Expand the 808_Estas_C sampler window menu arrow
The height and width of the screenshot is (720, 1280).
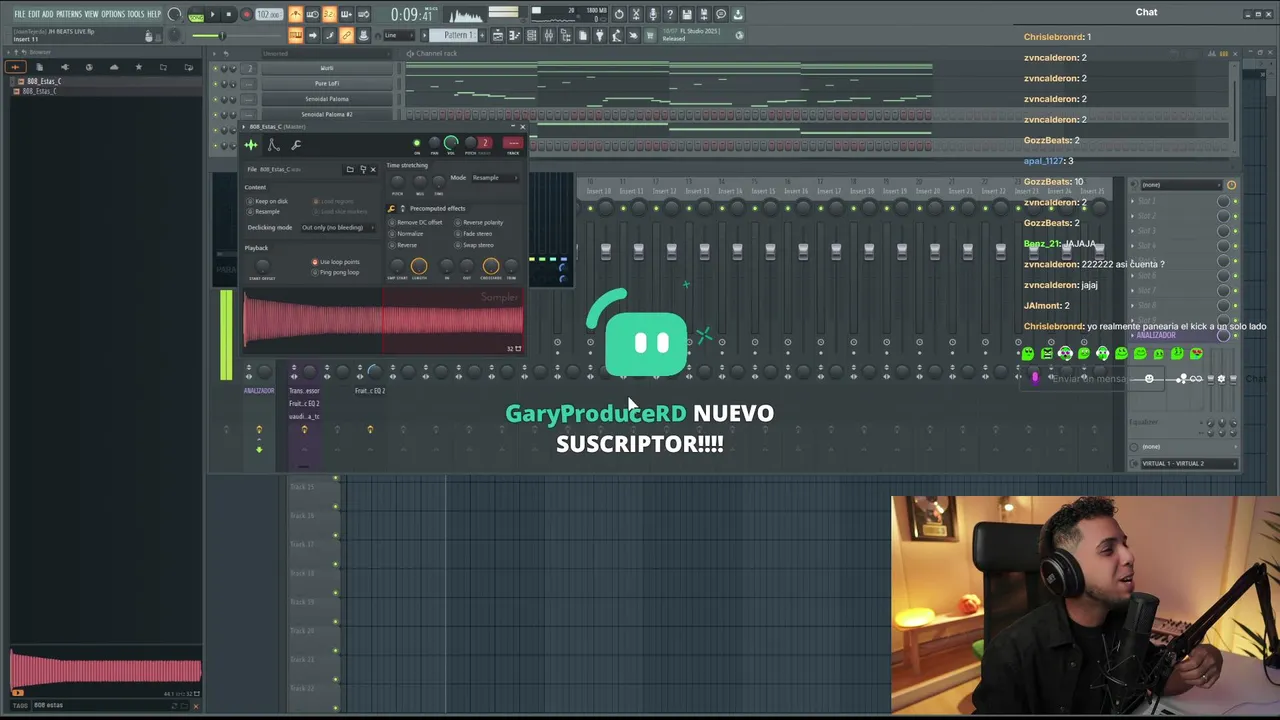pyautogui.click(x=245, y=127)
